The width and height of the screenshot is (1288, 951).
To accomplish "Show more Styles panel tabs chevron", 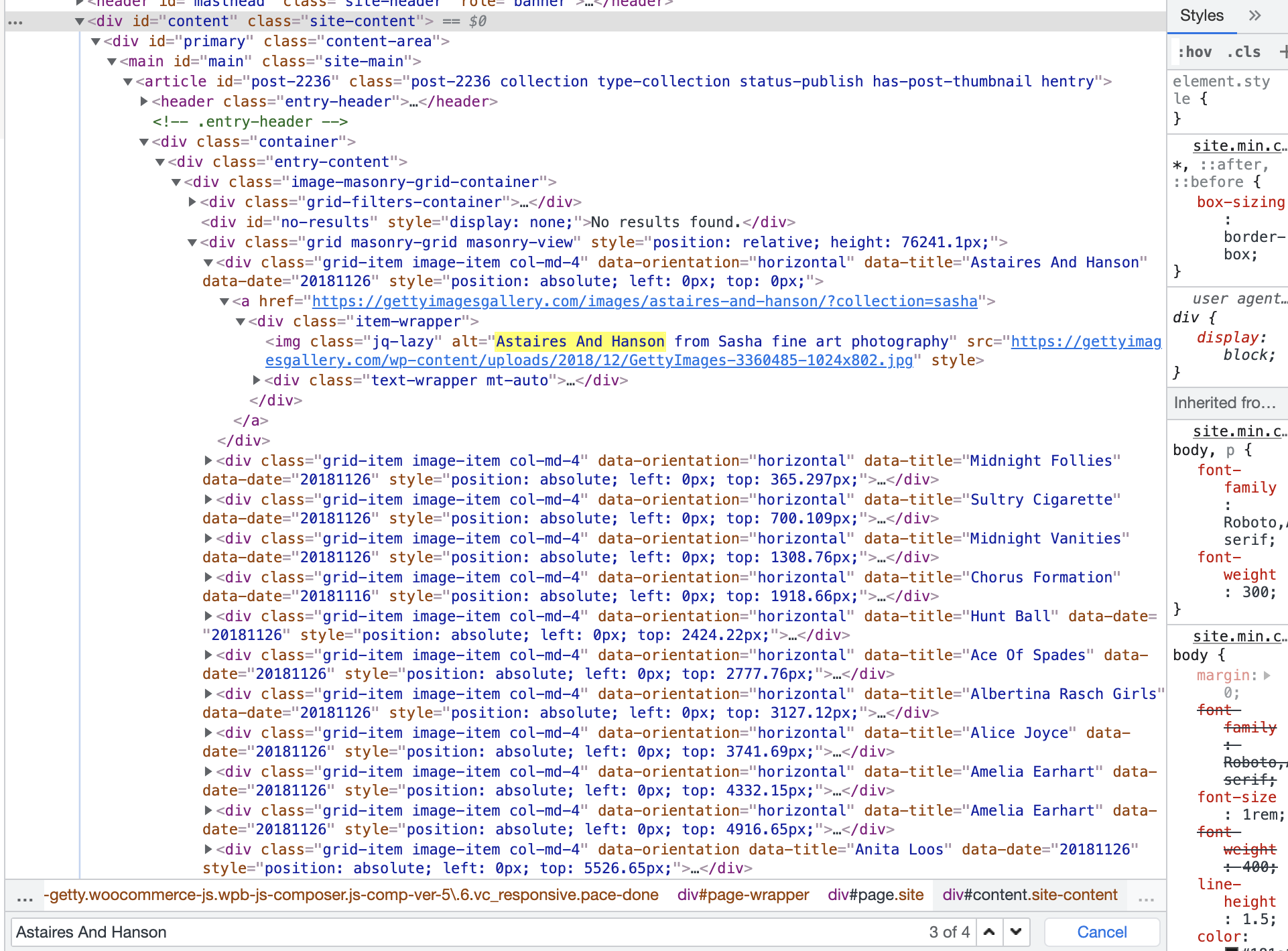I will click(x=1254, y=15).
